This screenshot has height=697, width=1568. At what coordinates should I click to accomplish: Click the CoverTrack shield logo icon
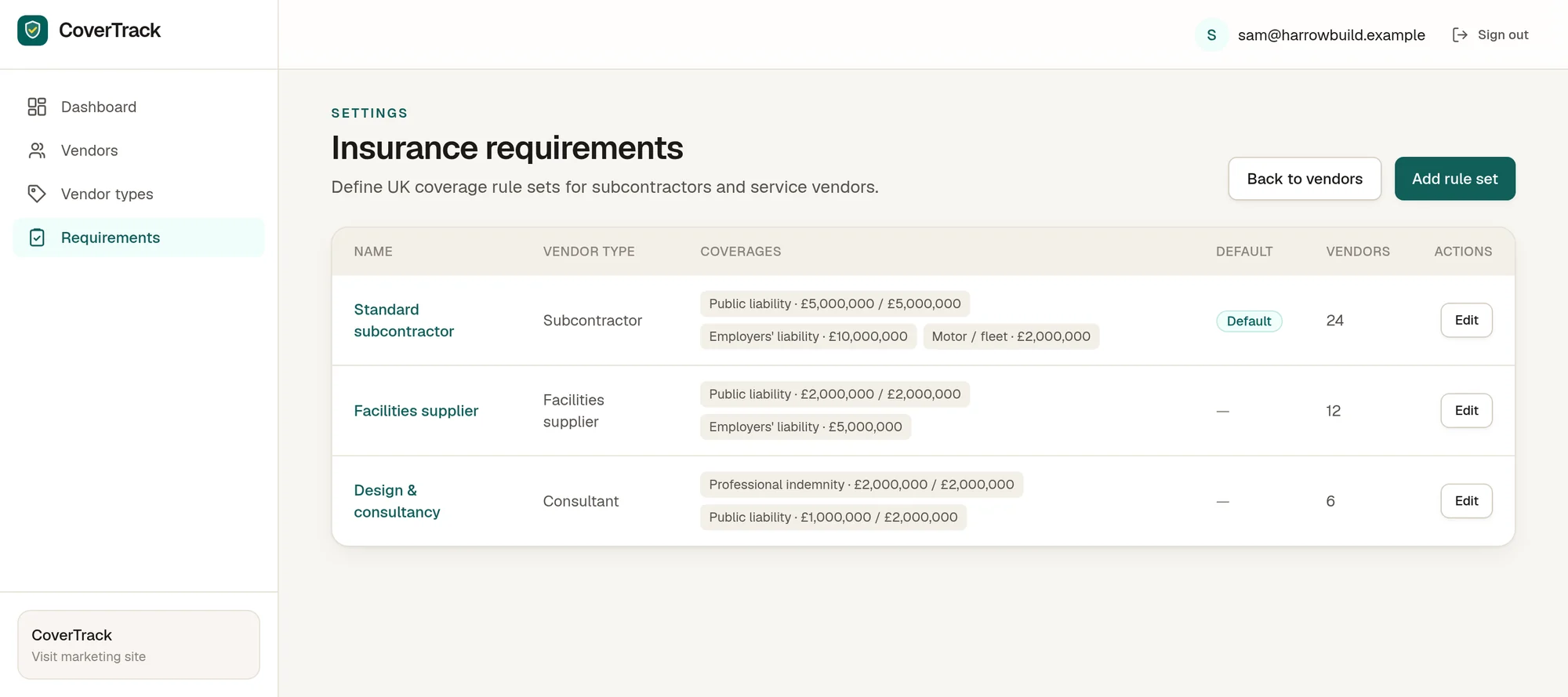click(x=32, y=31)
